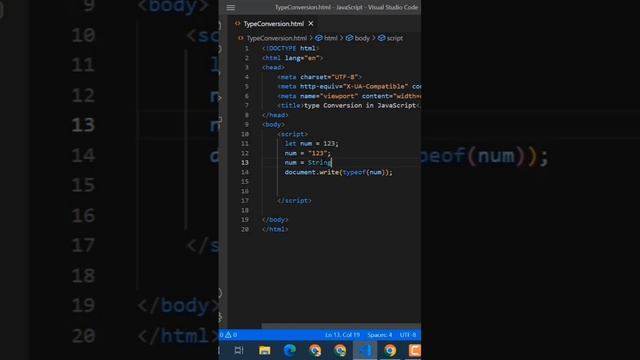Open the orange app on taskbar edge
This screenshot has height=360, width=640.
[414, 350]
